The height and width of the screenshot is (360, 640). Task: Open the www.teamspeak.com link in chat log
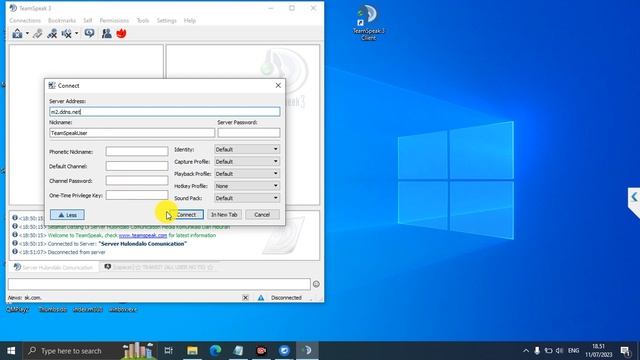143,236
